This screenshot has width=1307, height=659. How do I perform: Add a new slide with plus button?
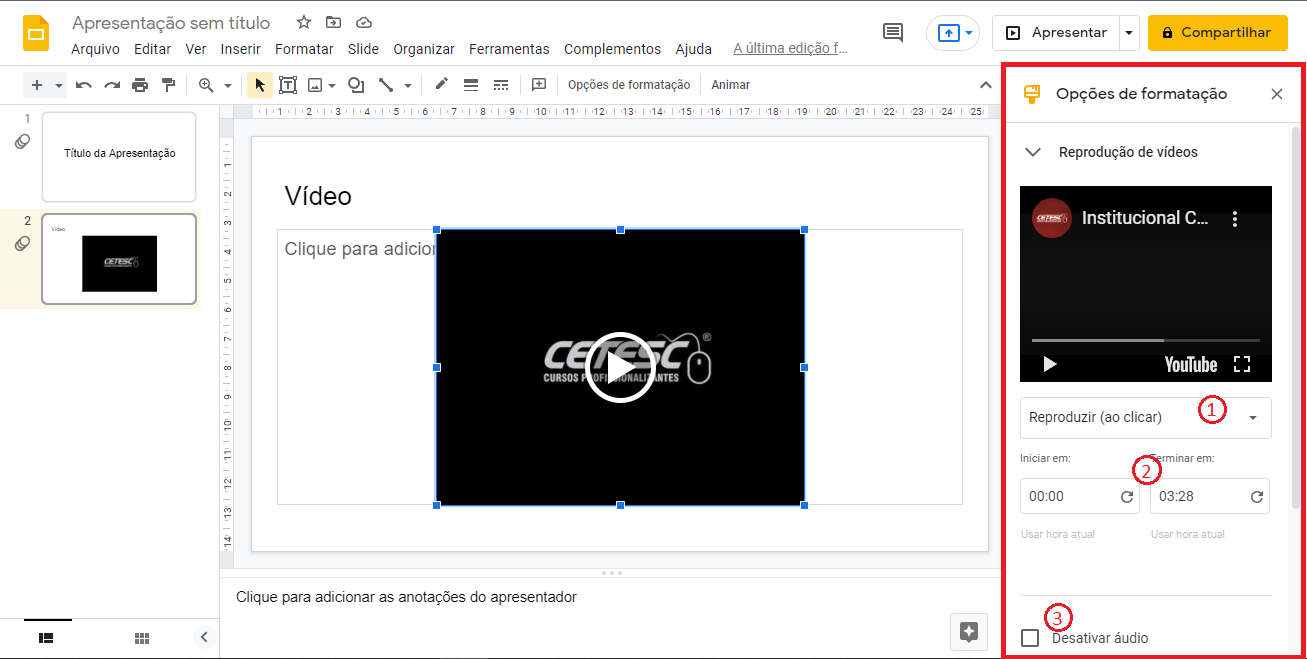pyautogui.click(x=37, y=85)
